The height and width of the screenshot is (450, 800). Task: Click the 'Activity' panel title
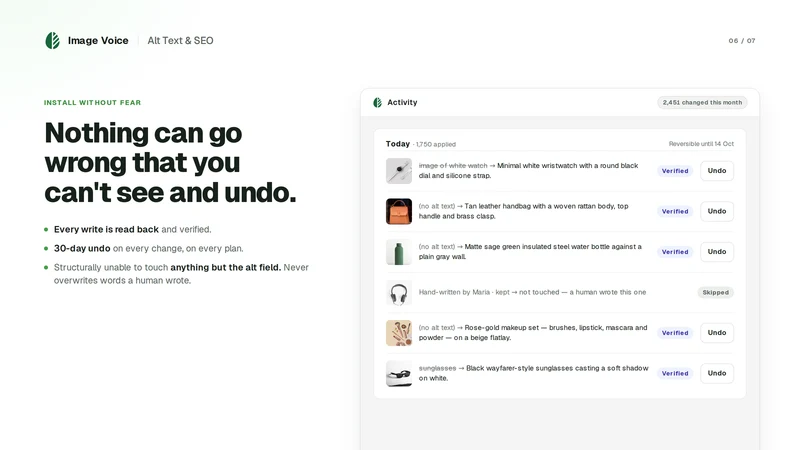tap(402, 103)
